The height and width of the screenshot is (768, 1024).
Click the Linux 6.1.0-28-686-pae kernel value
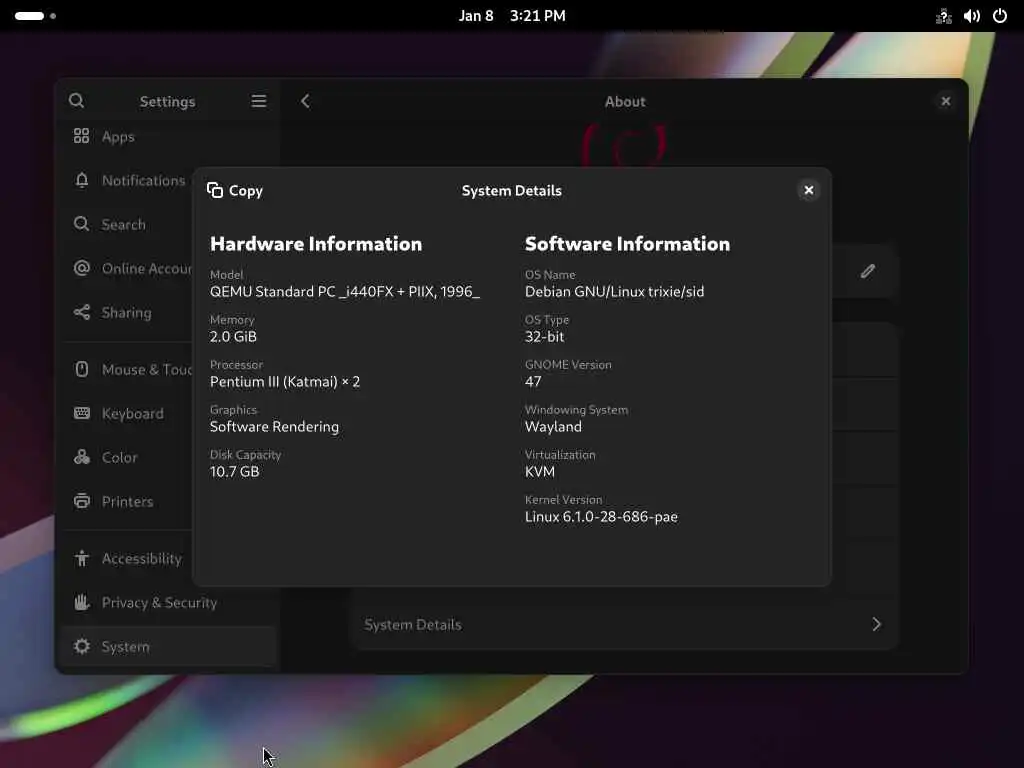click(x=601, y=517)
